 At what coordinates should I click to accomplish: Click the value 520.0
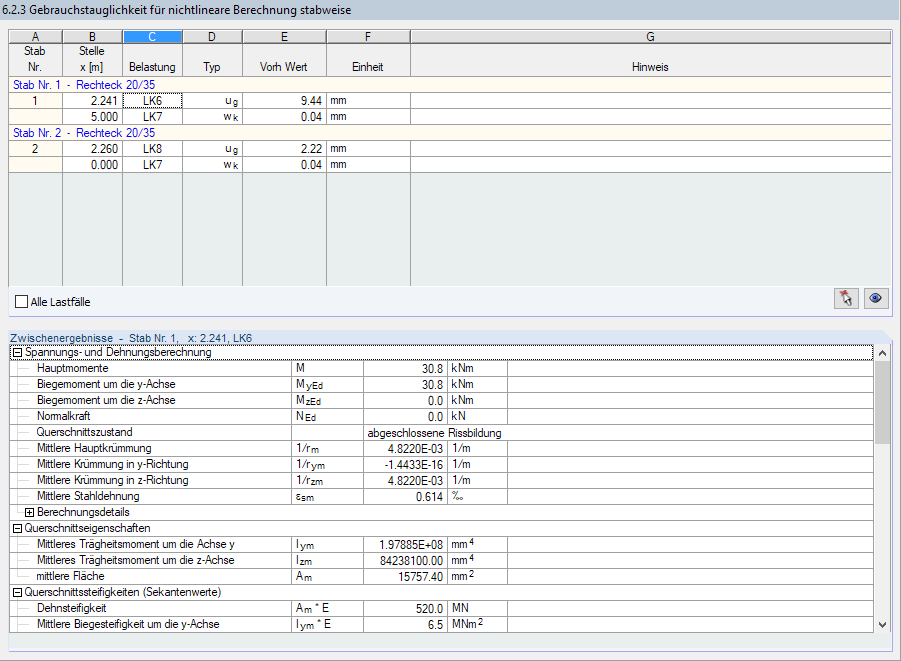pos(429,608)
